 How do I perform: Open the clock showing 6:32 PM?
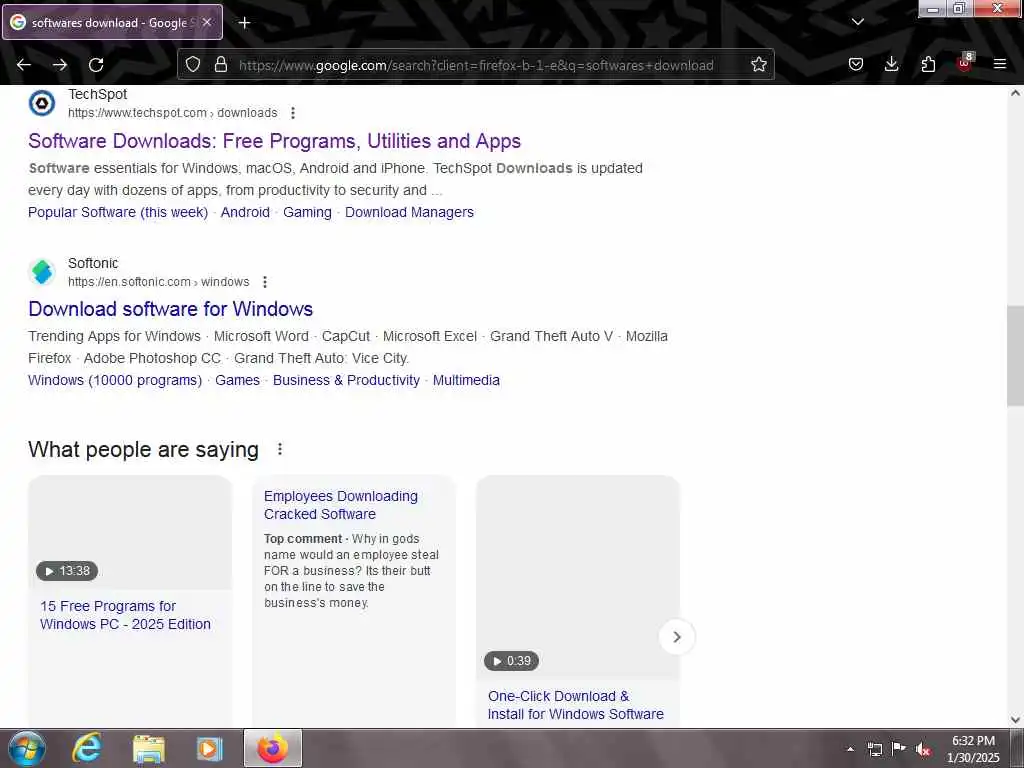[x=973, y=749]
